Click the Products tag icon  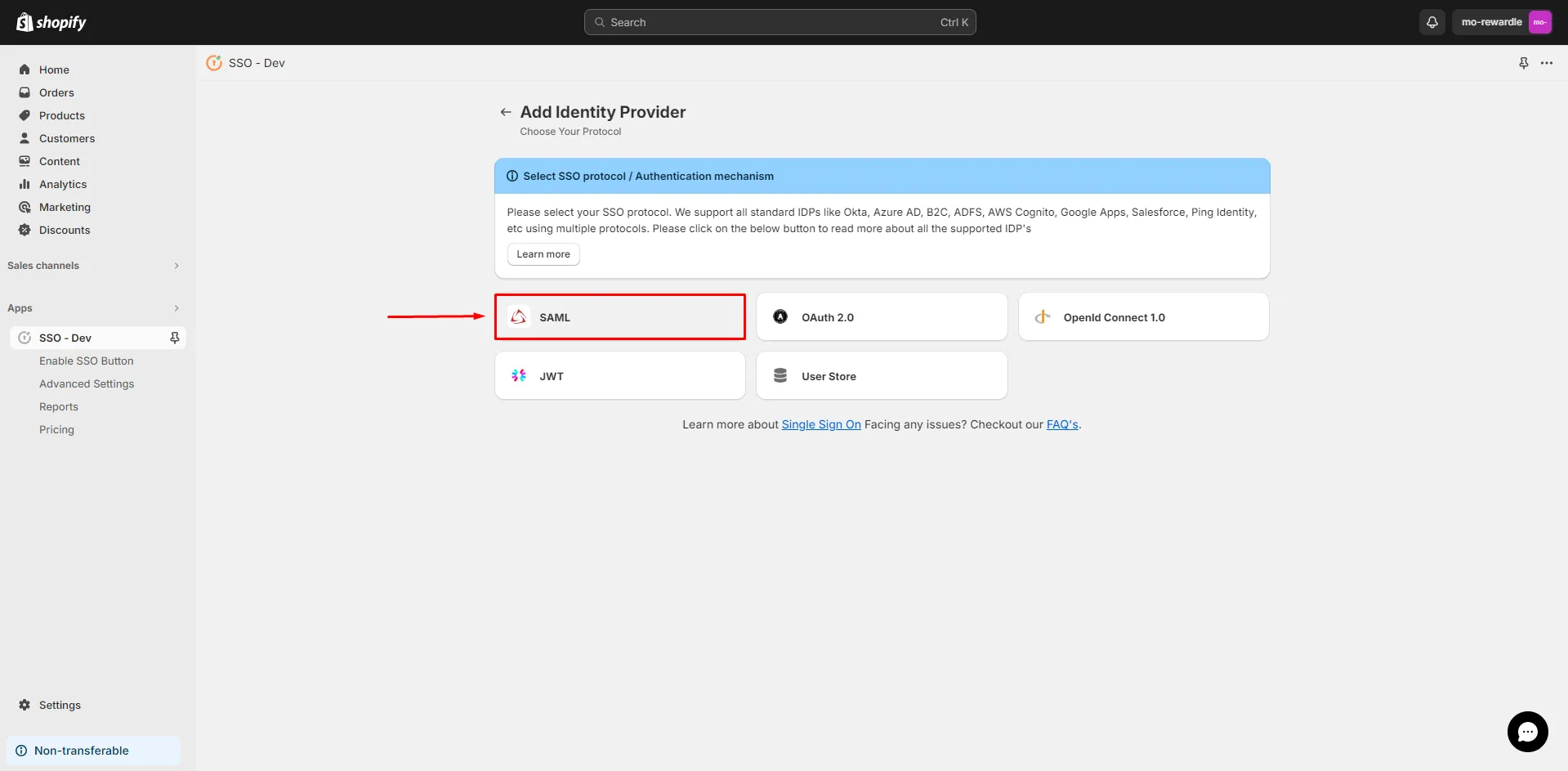pos(25,115)
